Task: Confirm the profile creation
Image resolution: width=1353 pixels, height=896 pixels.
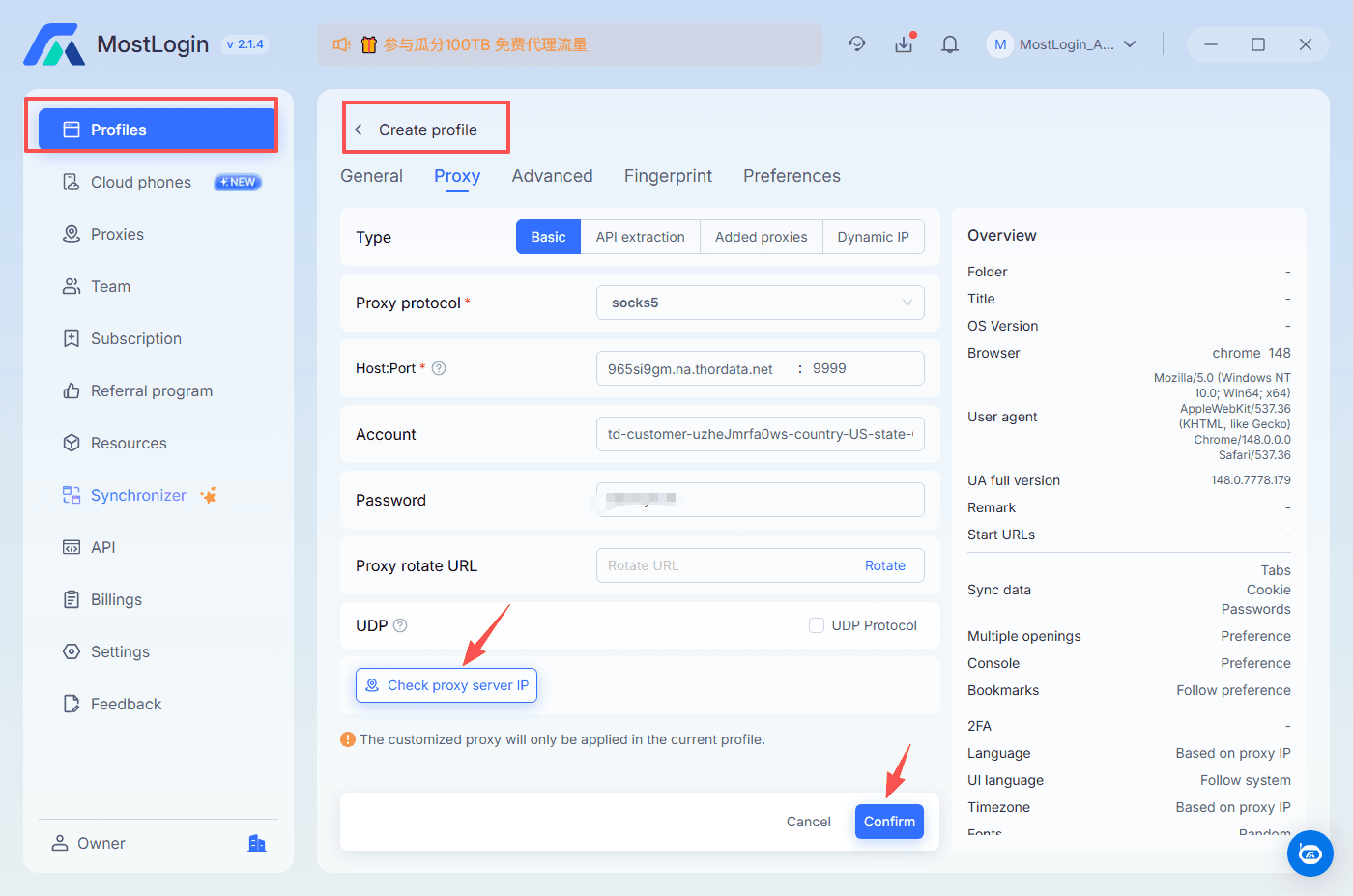Action: coord(889,822)
